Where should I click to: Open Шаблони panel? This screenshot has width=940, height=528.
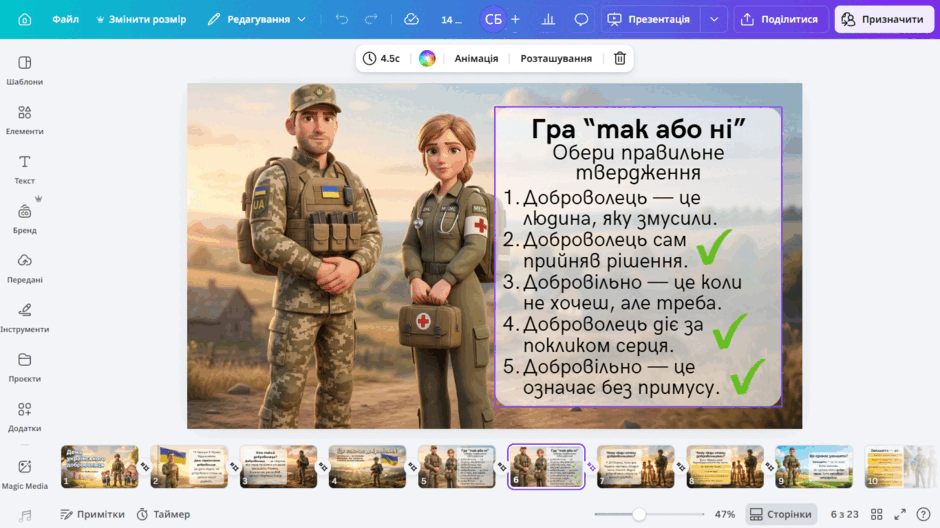(25, 70)
